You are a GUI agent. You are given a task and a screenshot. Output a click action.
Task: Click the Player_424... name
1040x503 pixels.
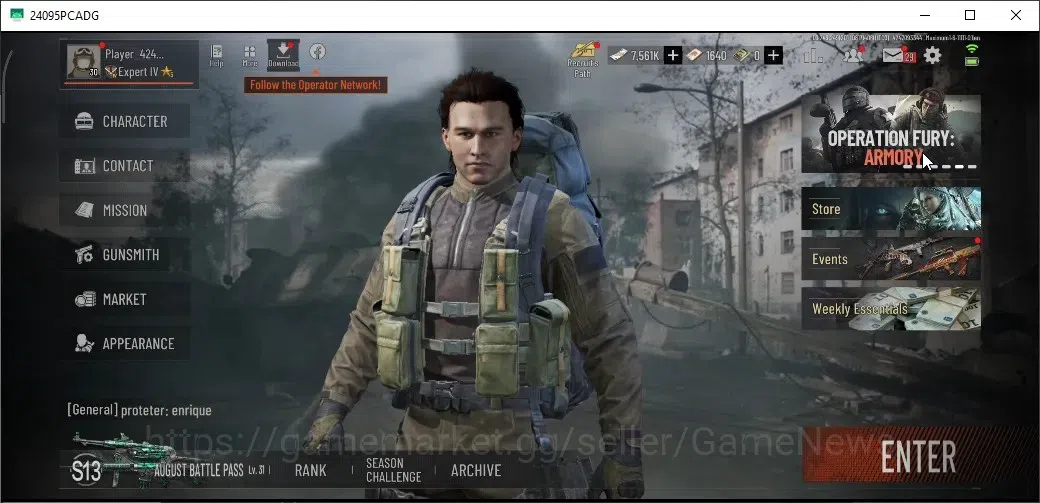tap(135, 54)
